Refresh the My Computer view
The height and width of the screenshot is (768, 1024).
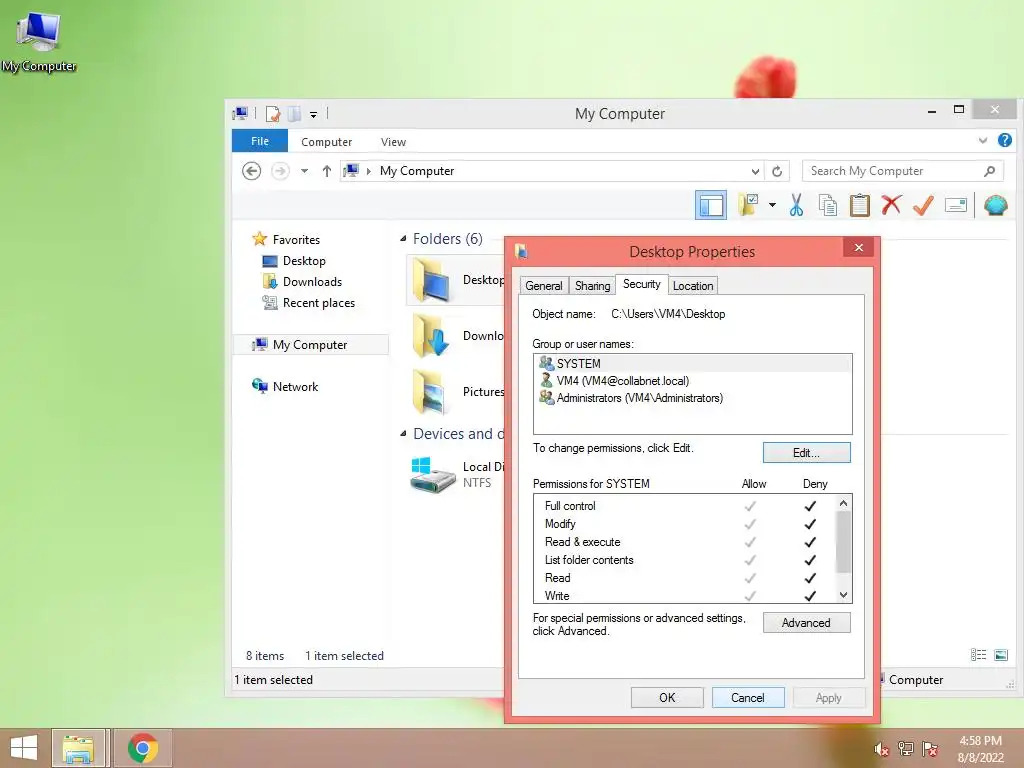[776, 171]
